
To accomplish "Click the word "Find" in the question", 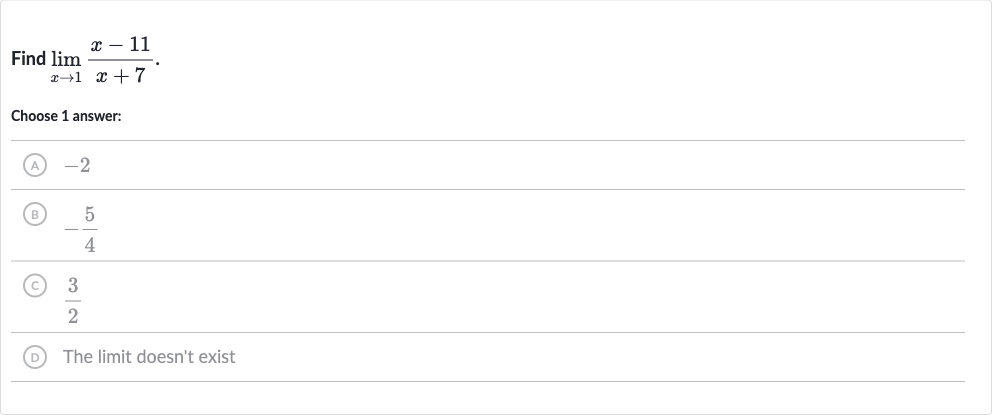I will (x=28, y=59).
